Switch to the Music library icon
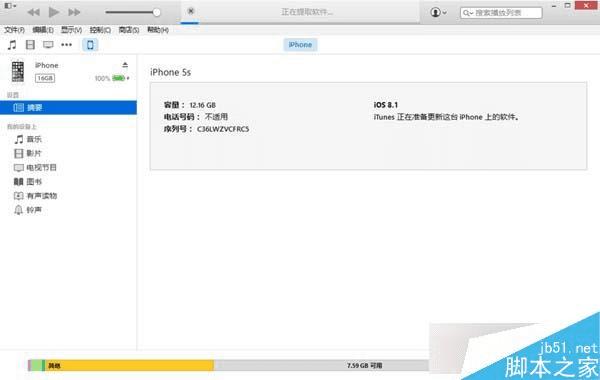This screenshot has height=380, width=600. [x=12, y=45]
